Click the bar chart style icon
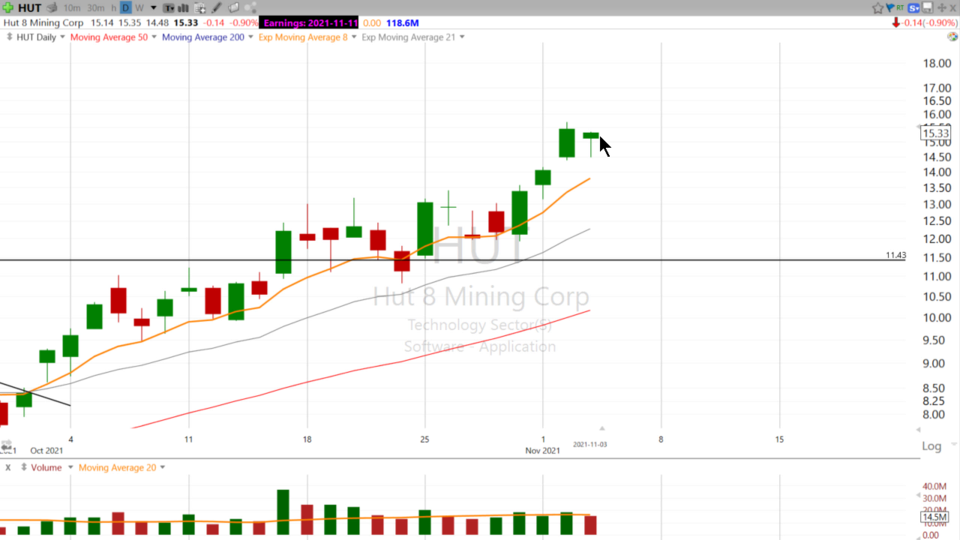The image size is (960, 540). (182, 8)
